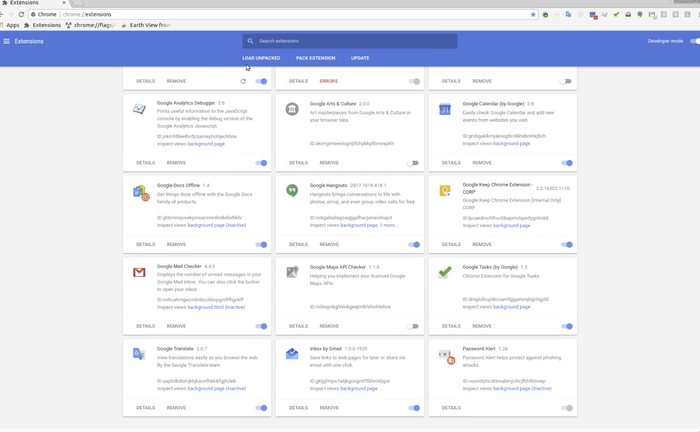Image resolution: width=700 pixels, height=432 pixels.
Task: Open Google Docs Offline background page link
Action: point(206,225)
